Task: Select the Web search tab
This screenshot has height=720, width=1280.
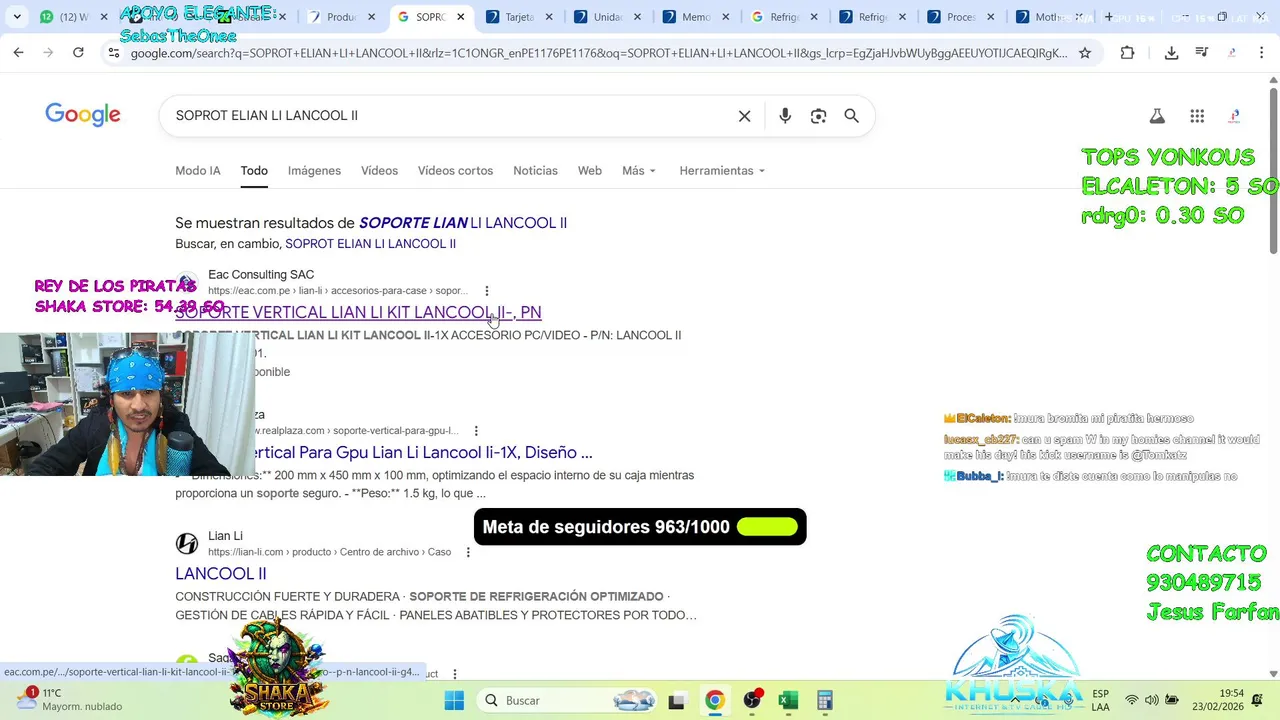Action: (x=590, y=171)
